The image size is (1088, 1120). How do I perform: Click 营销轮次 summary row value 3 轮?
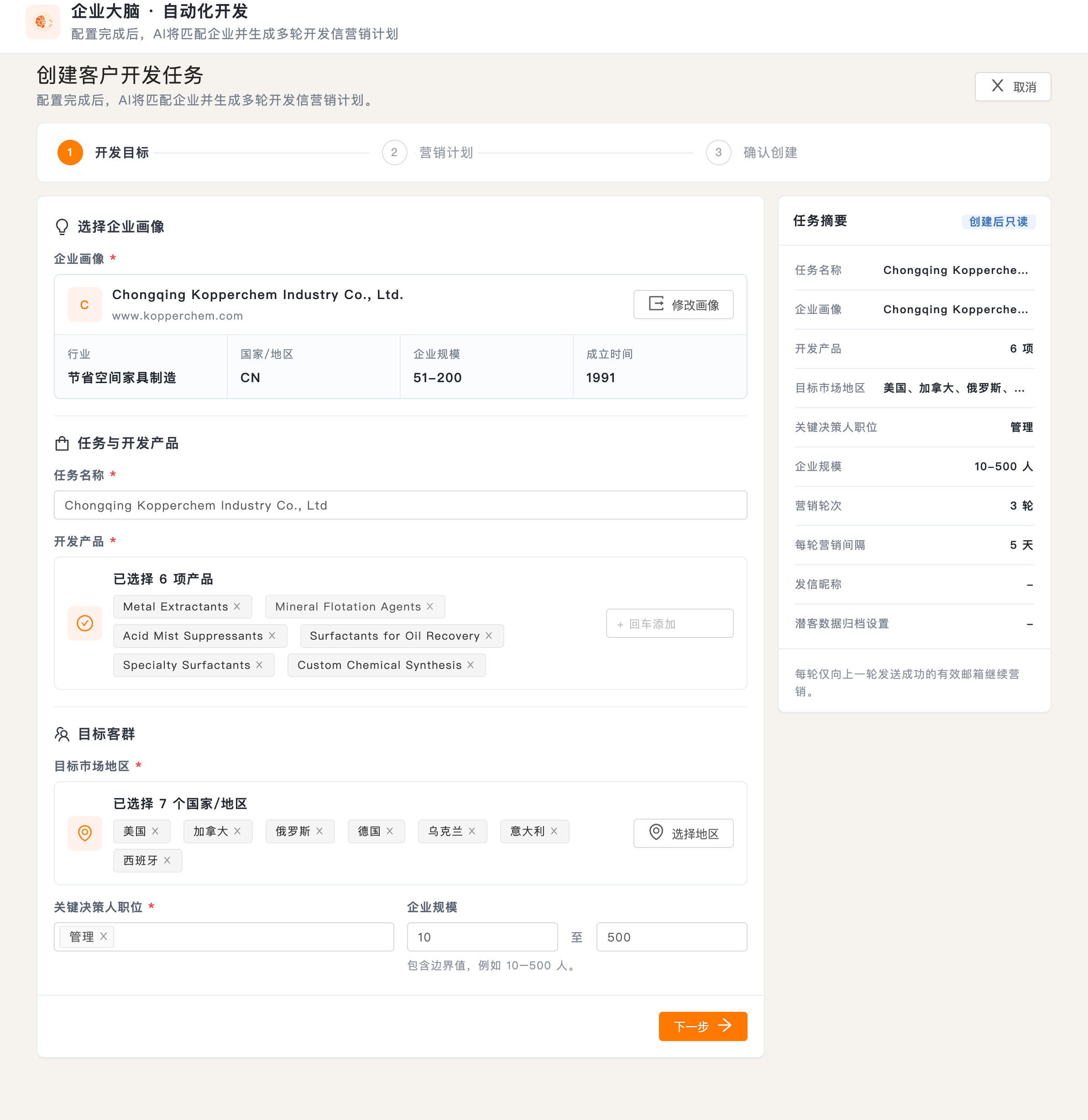pos(1021,506)
